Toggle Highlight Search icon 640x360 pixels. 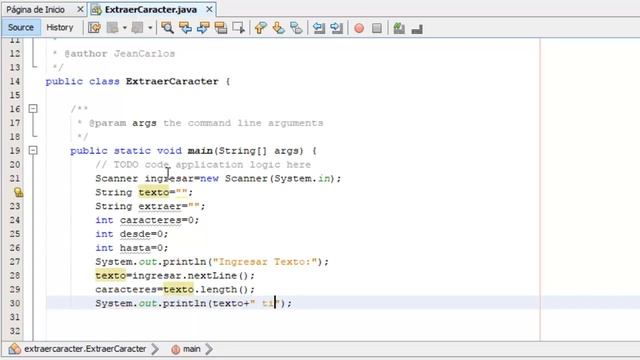221,28
